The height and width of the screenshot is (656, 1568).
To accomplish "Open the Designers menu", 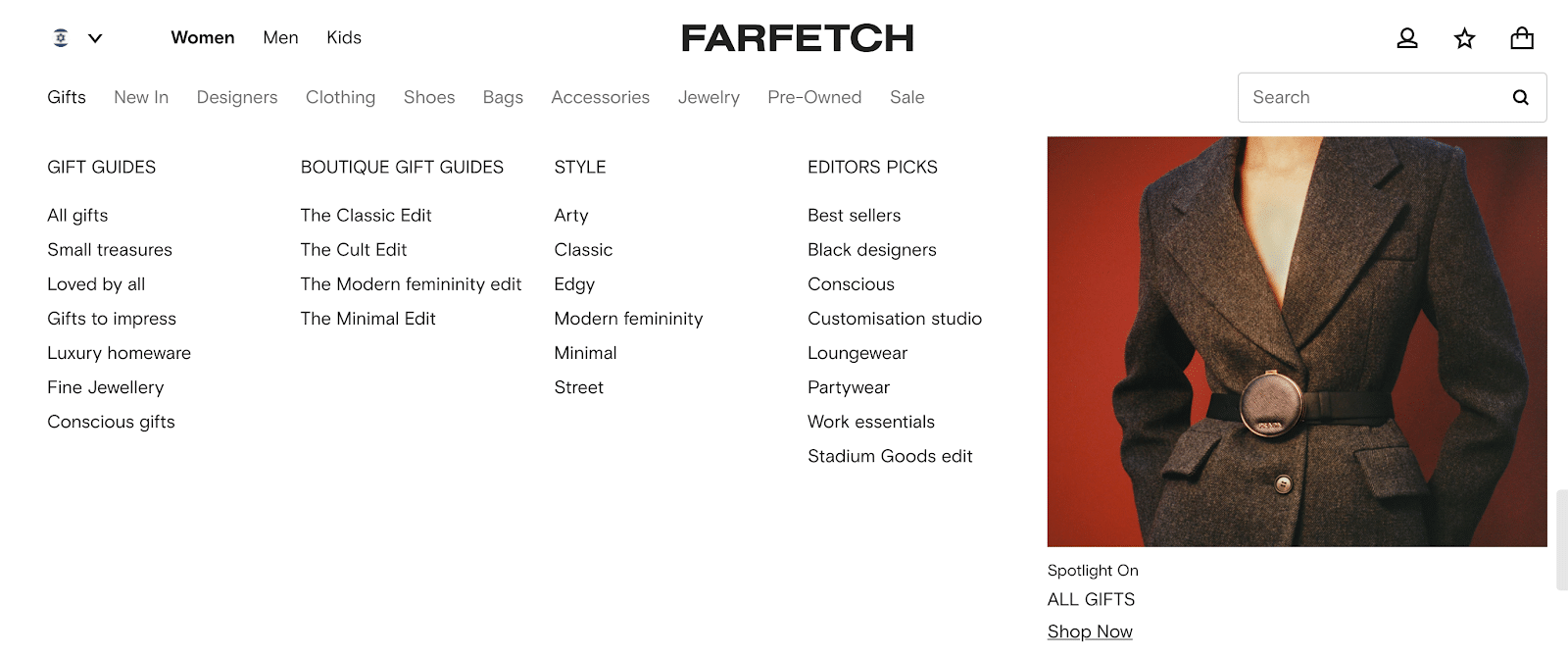I will (x=237, y=97).
